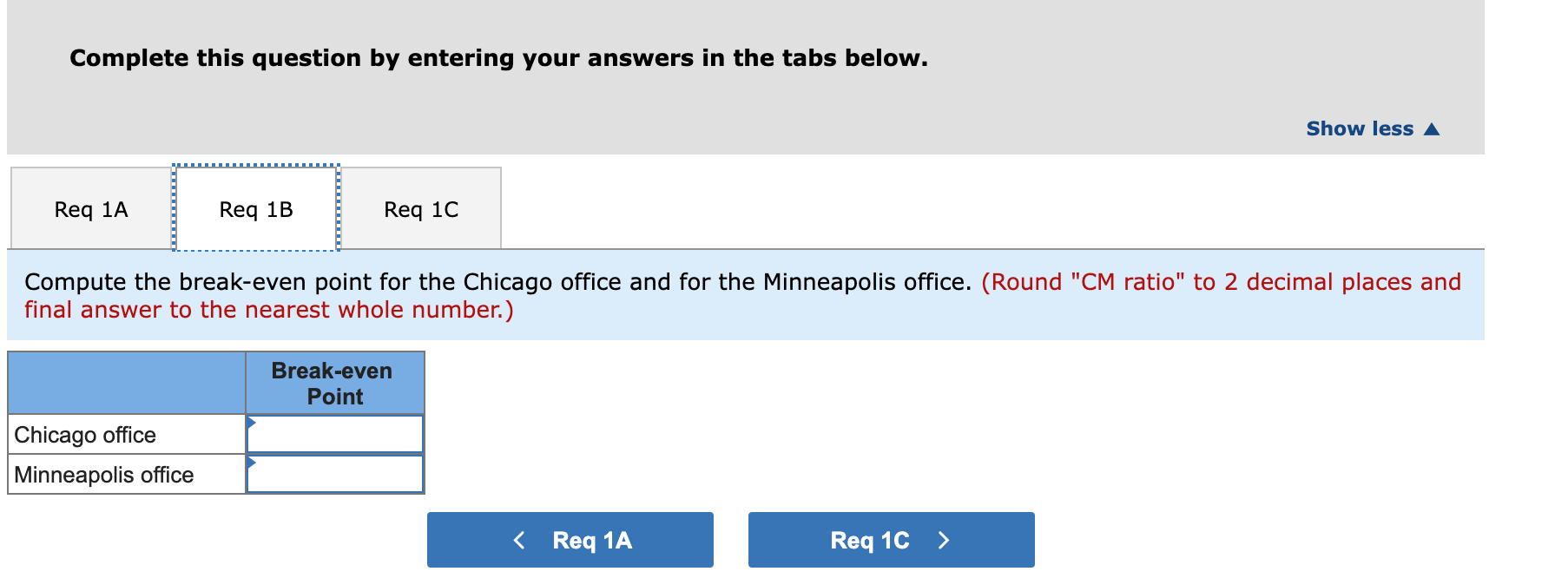Image resolution: width=1568 pixels, height=578 pixels.
Task: Click the blue triangle marker in Minneapolis input cell
Action: (x=251, y=463)
